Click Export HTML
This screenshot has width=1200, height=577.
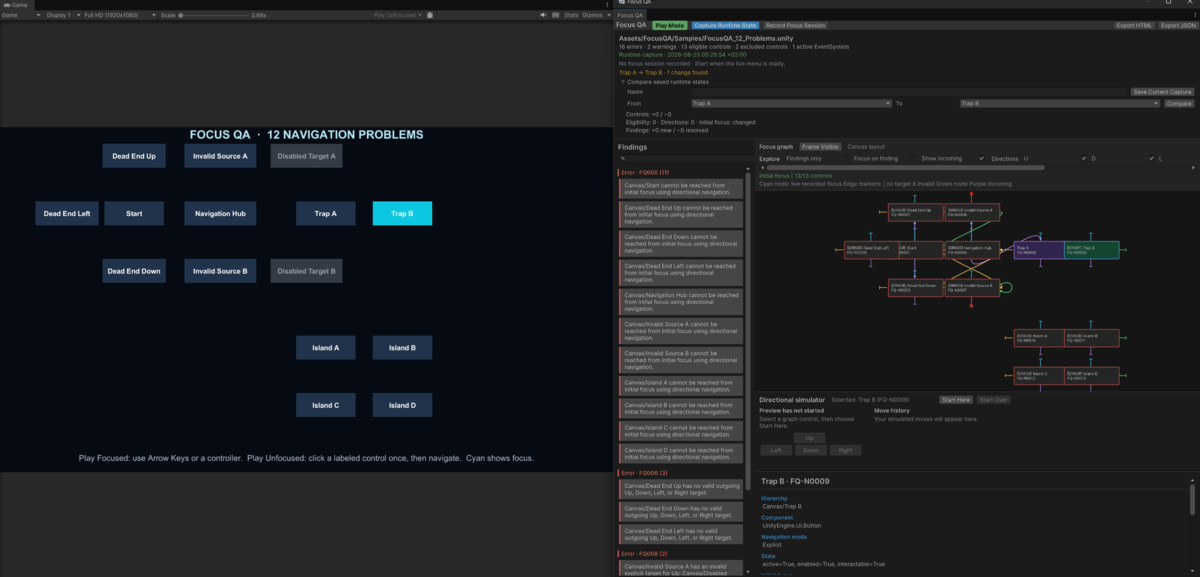(x=1135, y=25)
